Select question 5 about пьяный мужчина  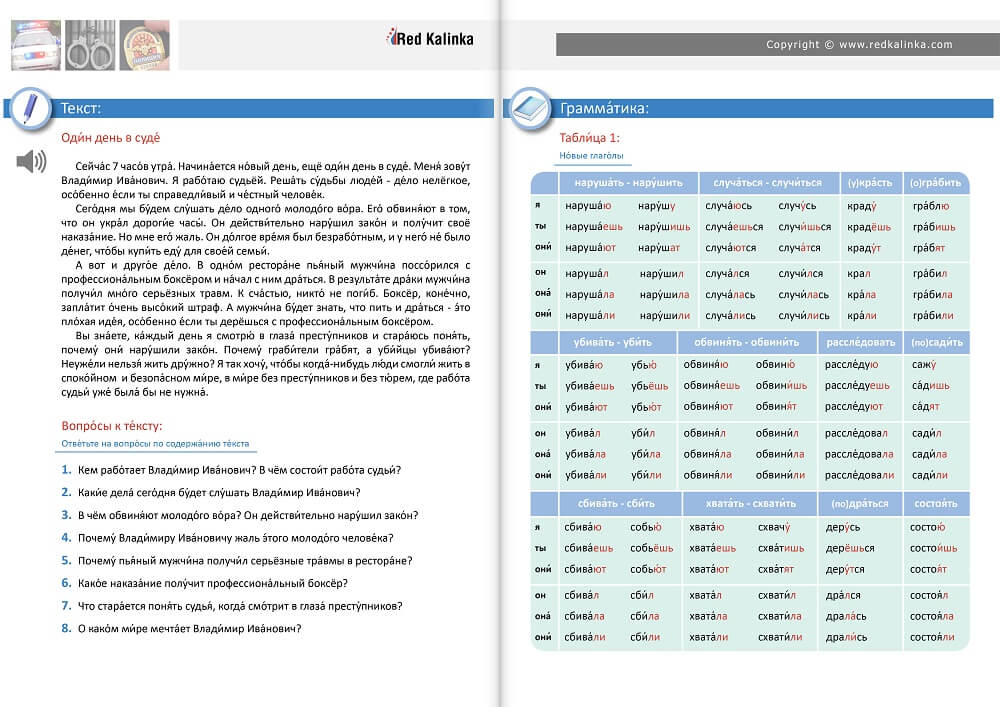tap(237, 560)
